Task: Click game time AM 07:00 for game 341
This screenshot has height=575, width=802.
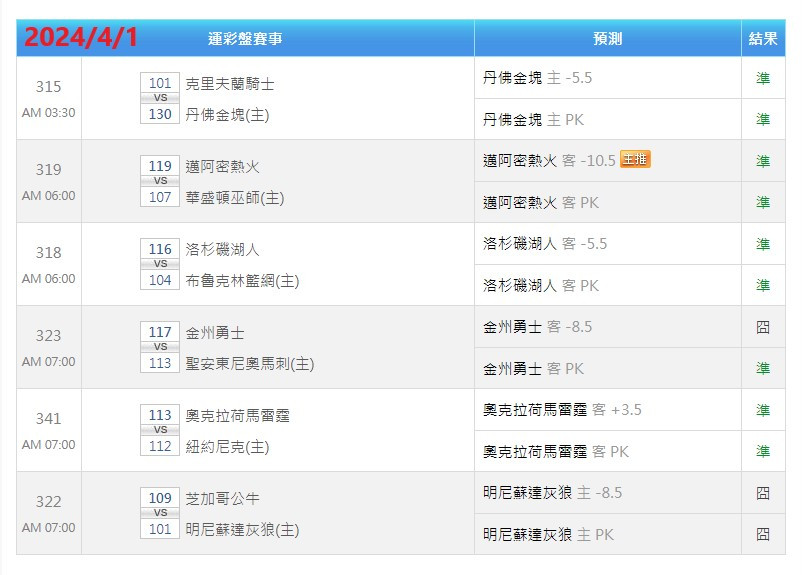Action: (49, 445)
